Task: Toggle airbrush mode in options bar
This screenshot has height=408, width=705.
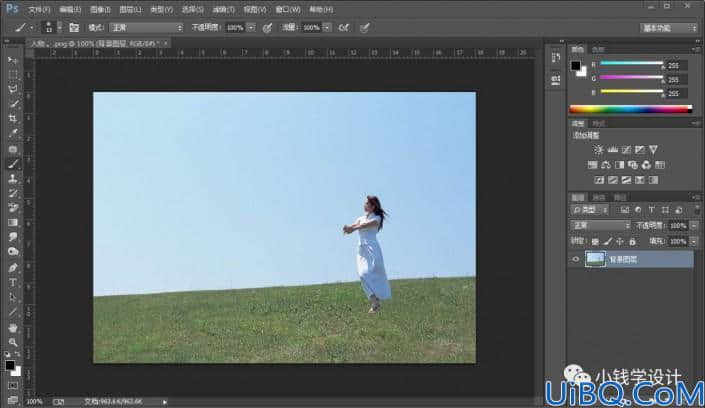Action: click(x=344, y=28)
